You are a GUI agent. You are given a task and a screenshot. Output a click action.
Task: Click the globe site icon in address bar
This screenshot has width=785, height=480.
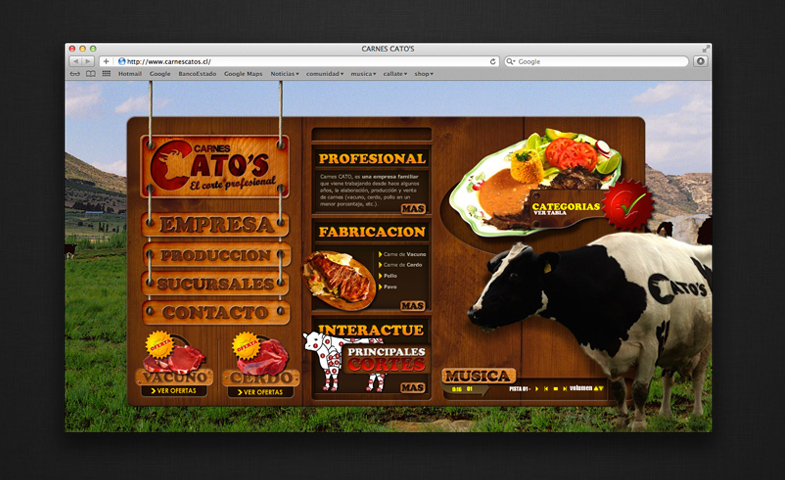pyautogui.click(x=122, y=61)
